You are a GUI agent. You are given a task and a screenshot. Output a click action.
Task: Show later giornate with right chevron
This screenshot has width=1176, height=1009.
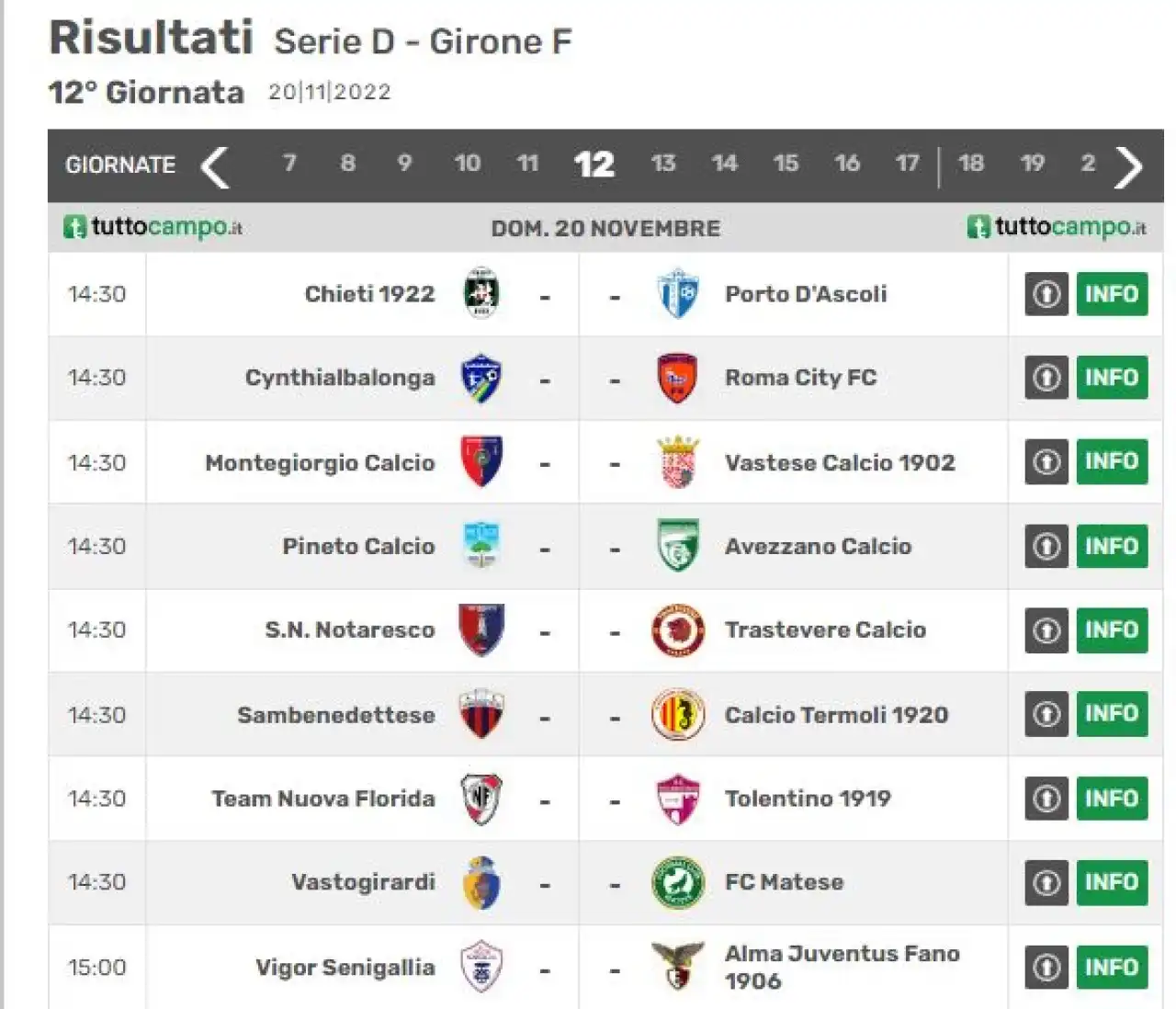[1128, 166]
